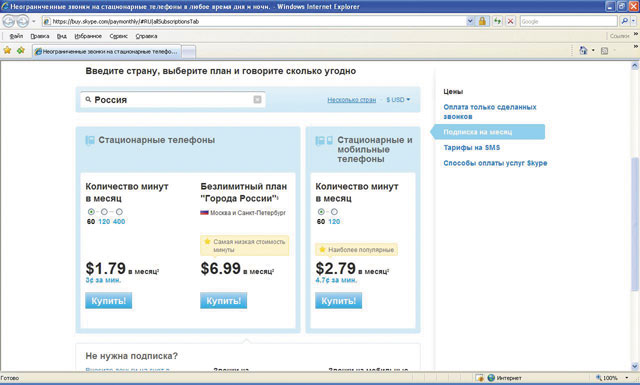Open the zoom level dropdown arrow
This screenshot has height=385, width=640.
(627, 378)
